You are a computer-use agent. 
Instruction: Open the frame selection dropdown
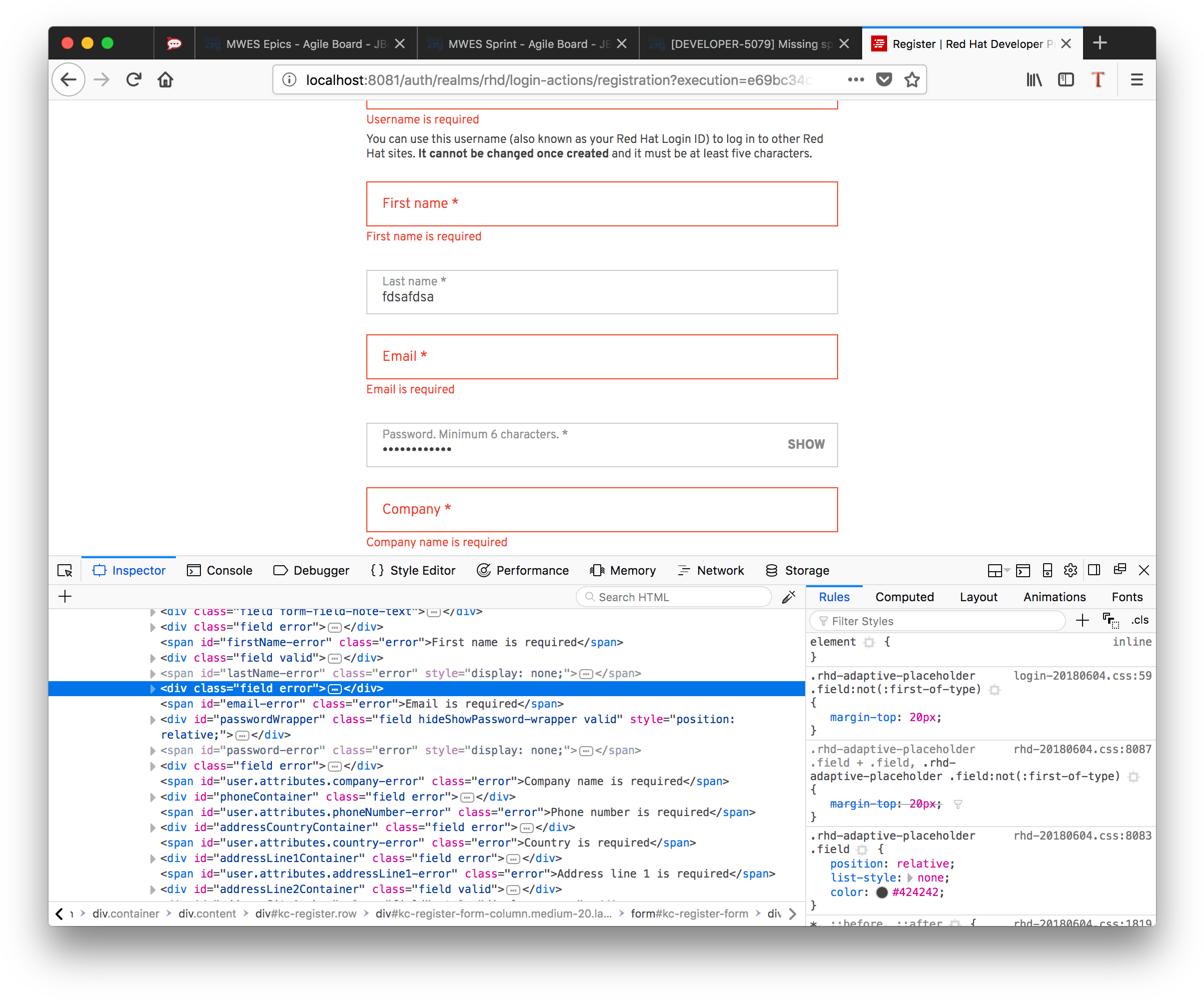pos(998,570)
